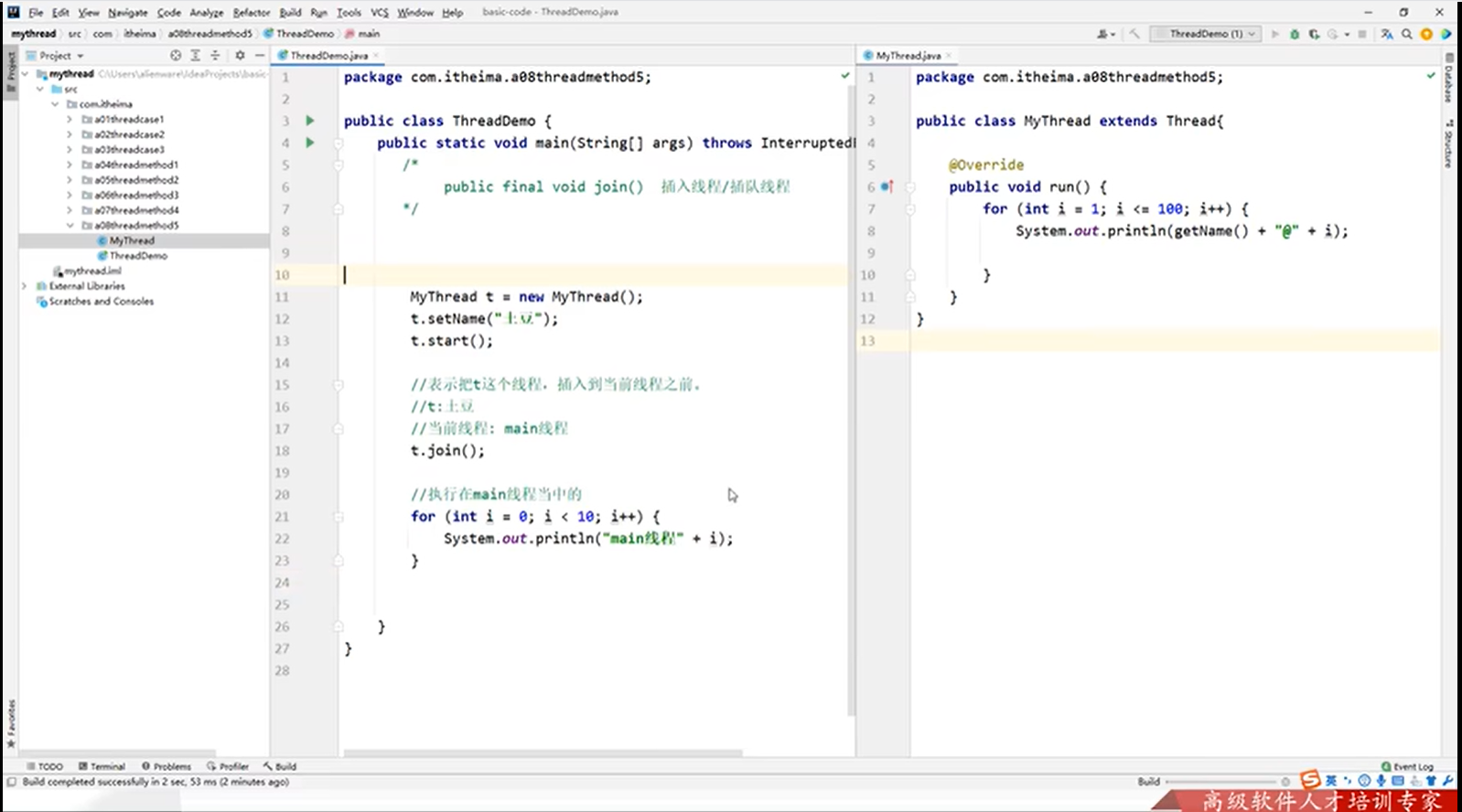
Task: Open the Event Log
Action: [x=1408, y=766]
